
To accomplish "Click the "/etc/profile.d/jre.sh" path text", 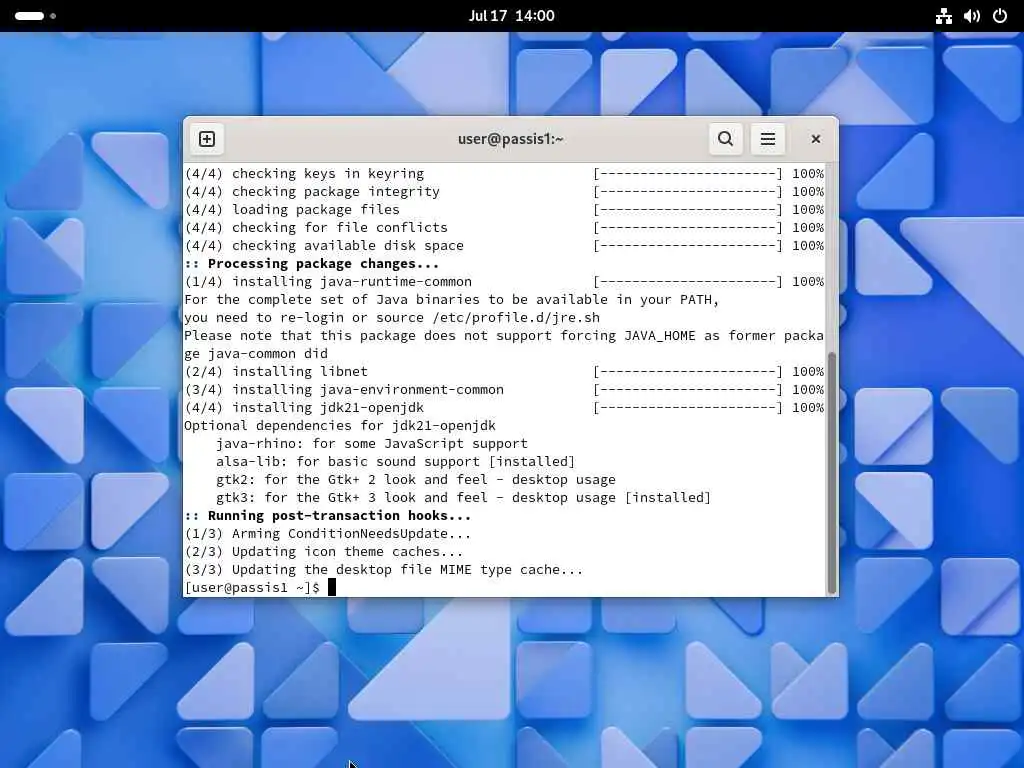I will [x=516, y=318].
